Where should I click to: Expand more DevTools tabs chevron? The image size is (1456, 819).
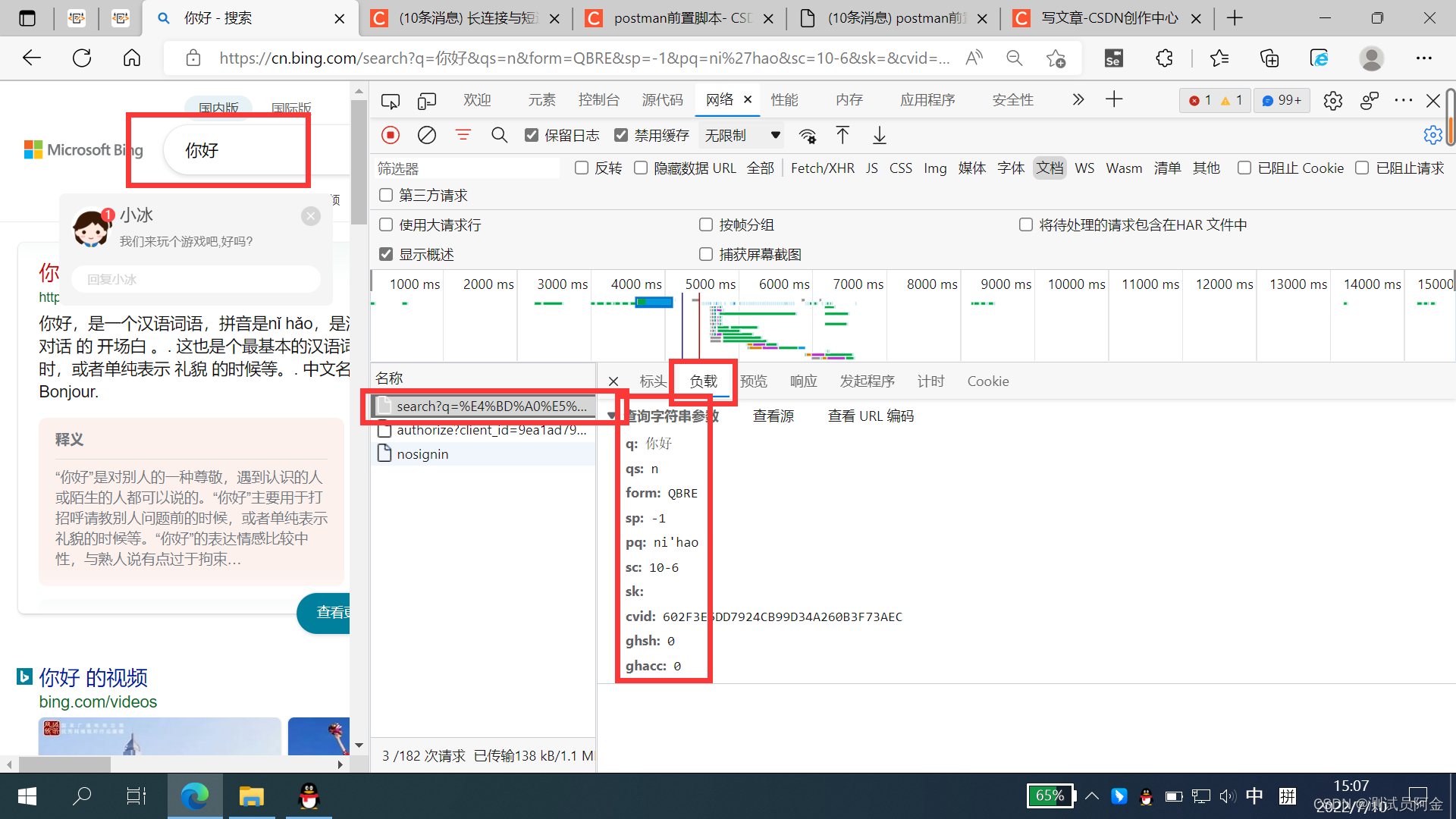coord(1078,100)
